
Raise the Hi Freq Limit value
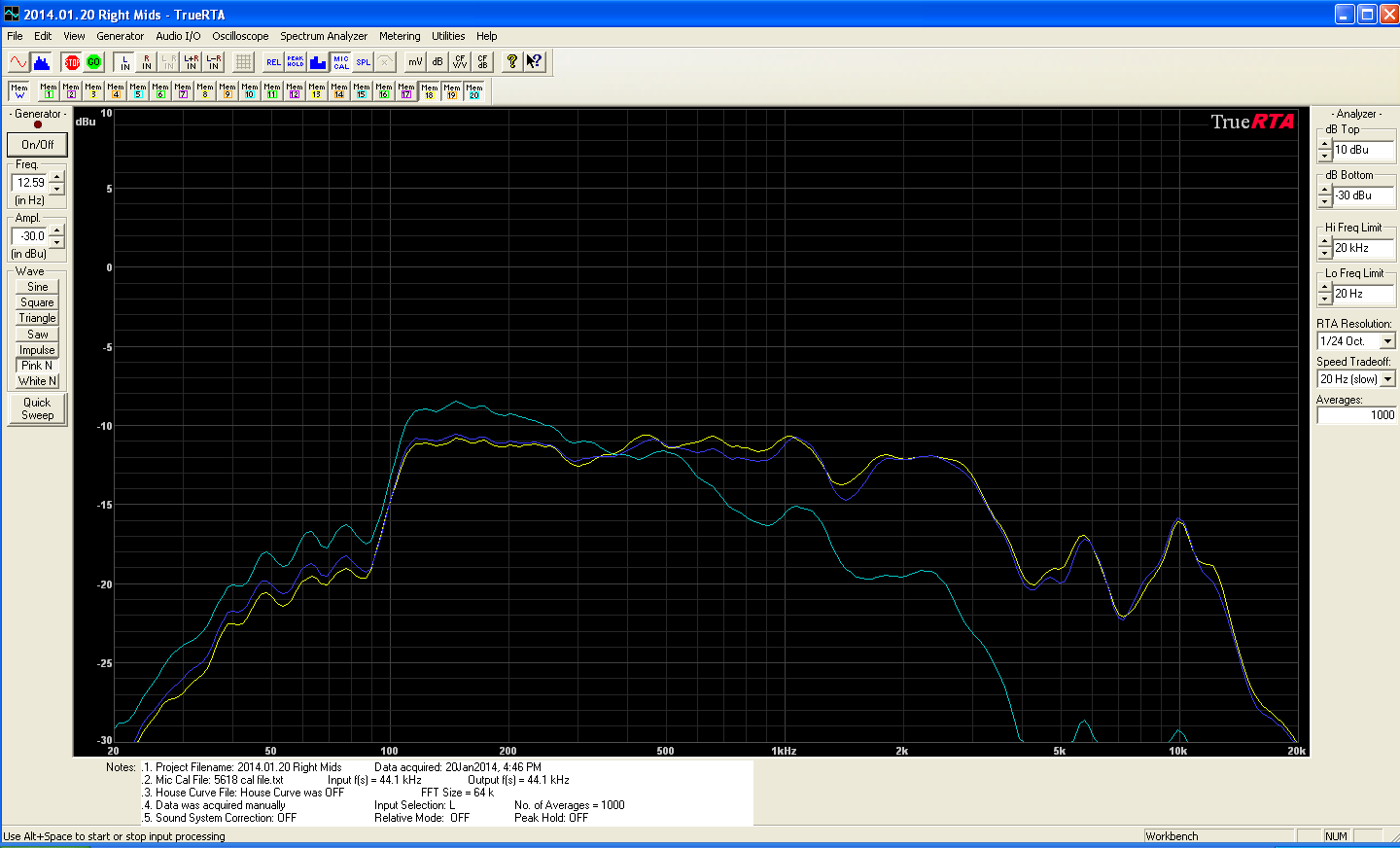pyautogui.click(x=1324, y=243)
